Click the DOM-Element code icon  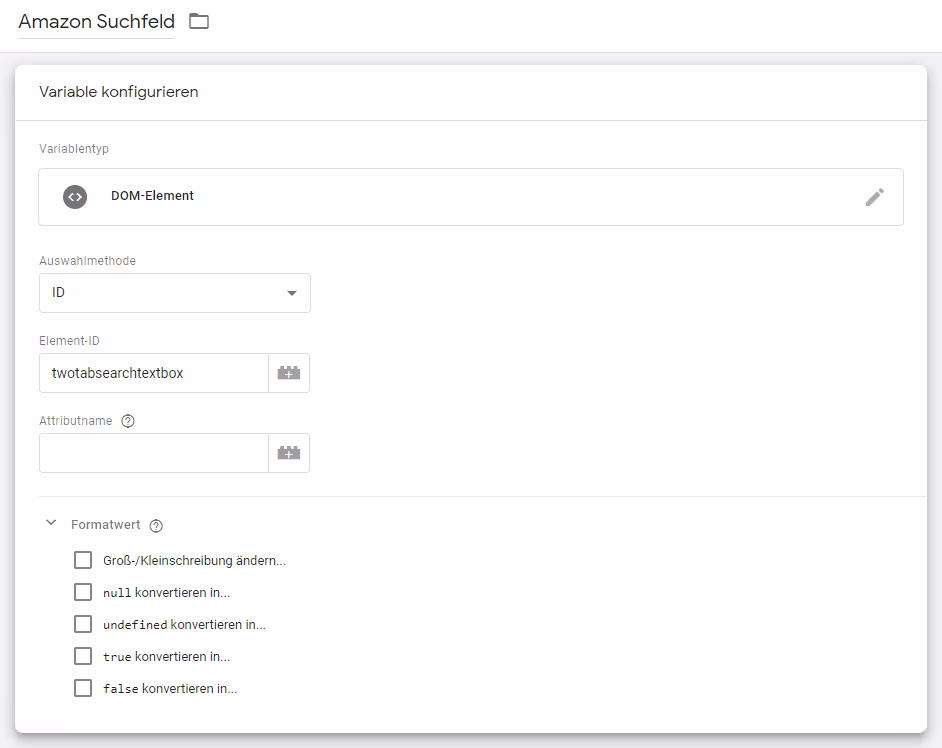[x=75, y=197]
